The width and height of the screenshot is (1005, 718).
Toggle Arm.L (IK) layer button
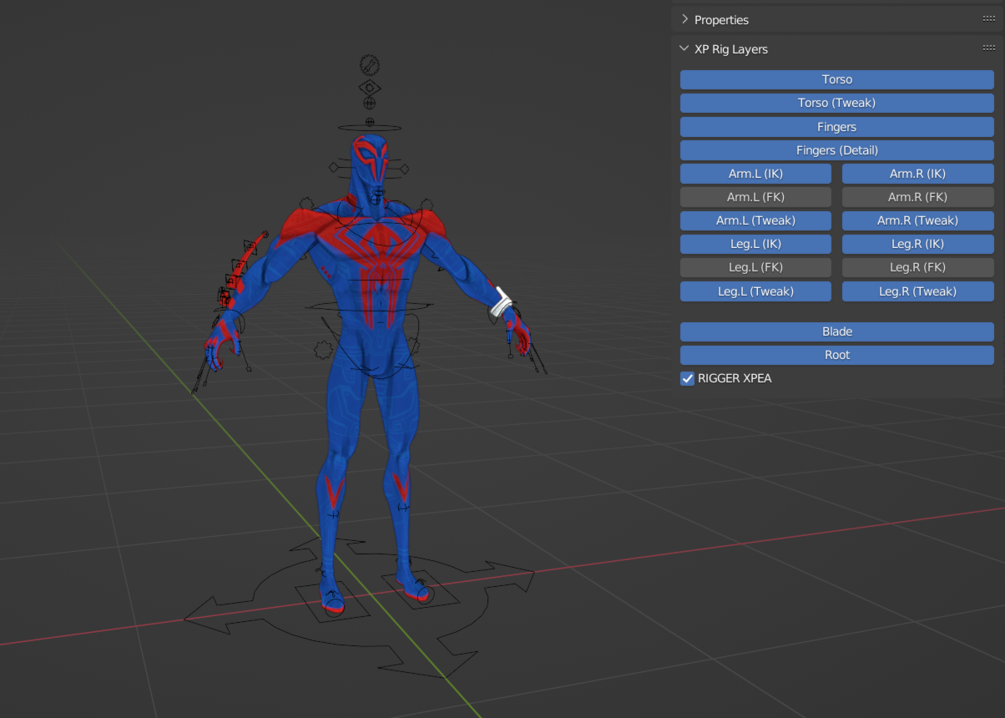pos(756,174)
